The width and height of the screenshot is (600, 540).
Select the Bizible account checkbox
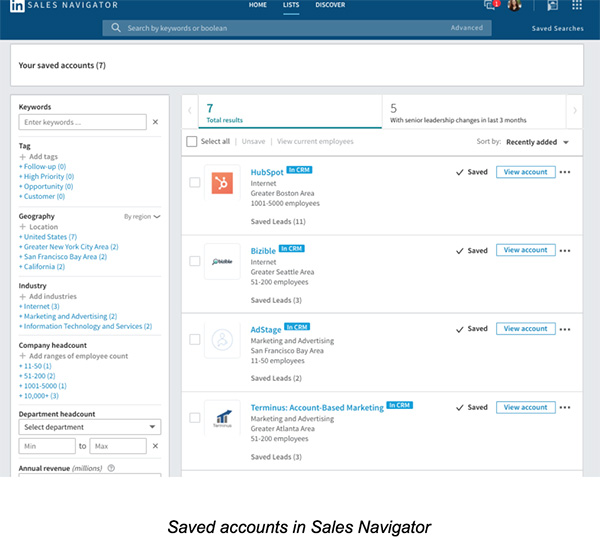coord(194,261)
